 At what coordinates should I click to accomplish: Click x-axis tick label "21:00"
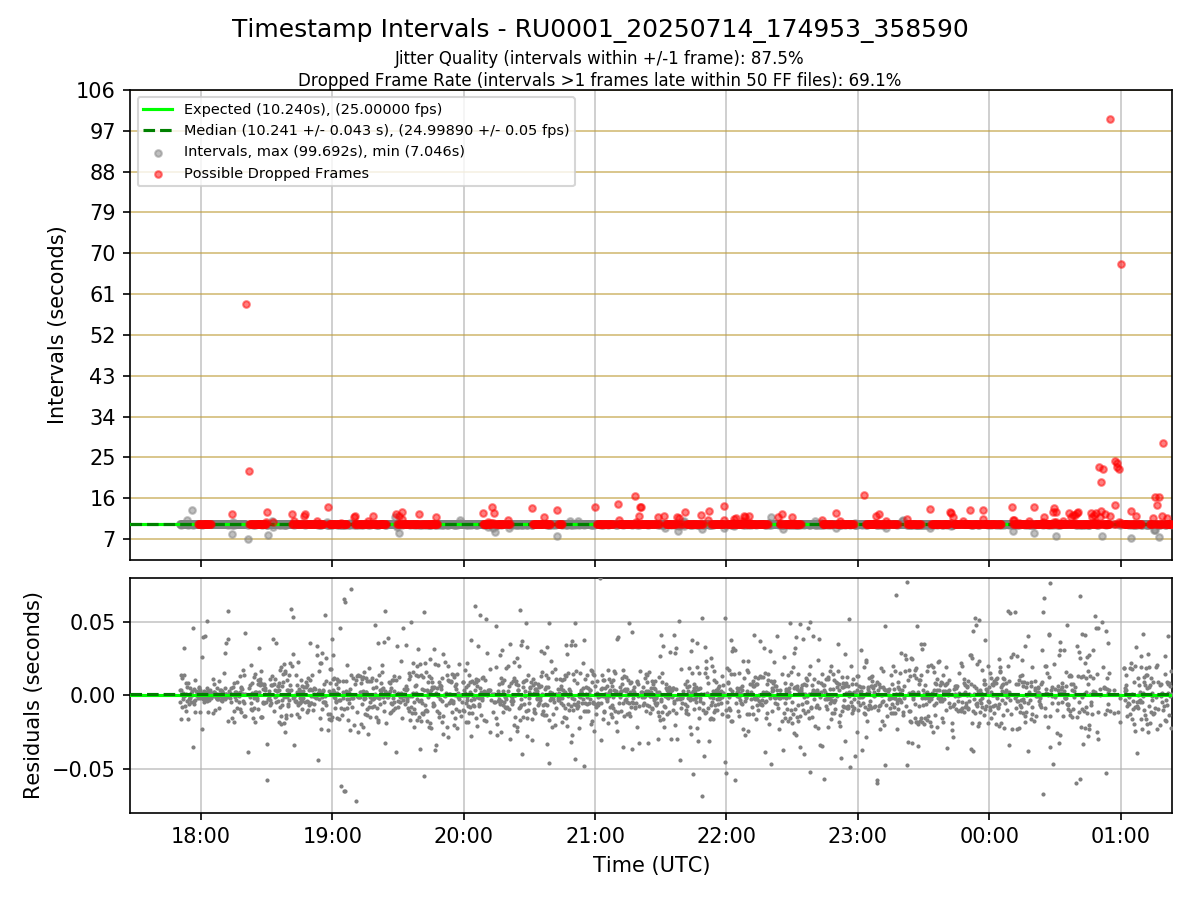click(x=595, y=835)
